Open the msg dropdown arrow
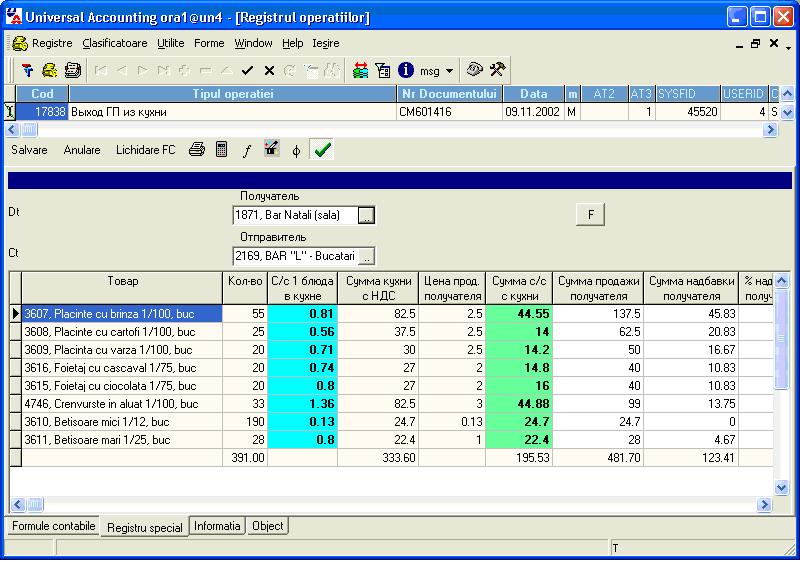The image size is (800, 562). pos(449,71)
